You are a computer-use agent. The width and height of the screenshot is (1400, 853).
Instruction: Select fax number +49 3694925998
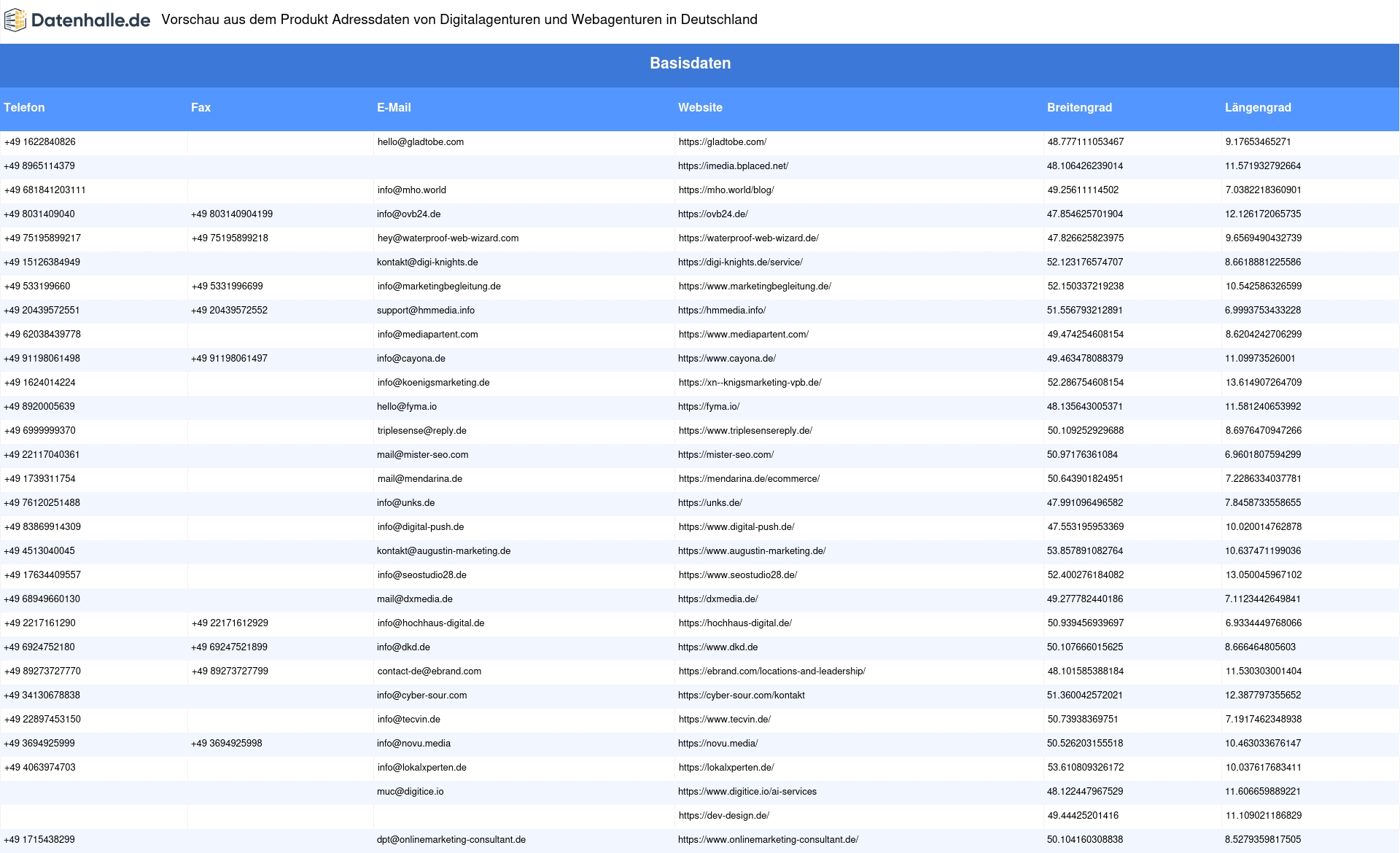(x=227, y=744)
